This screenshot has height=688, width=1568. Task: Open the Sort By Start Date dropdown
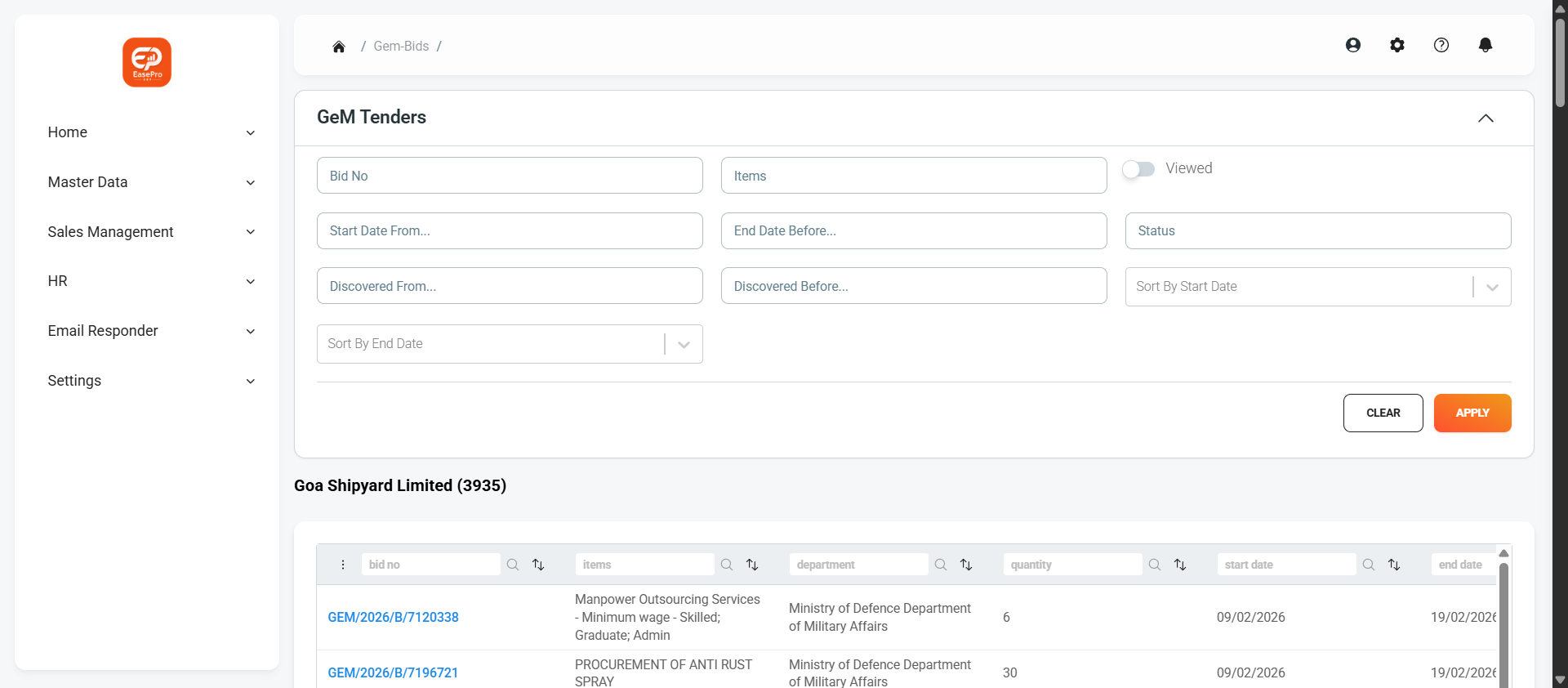coord(1318,287)
